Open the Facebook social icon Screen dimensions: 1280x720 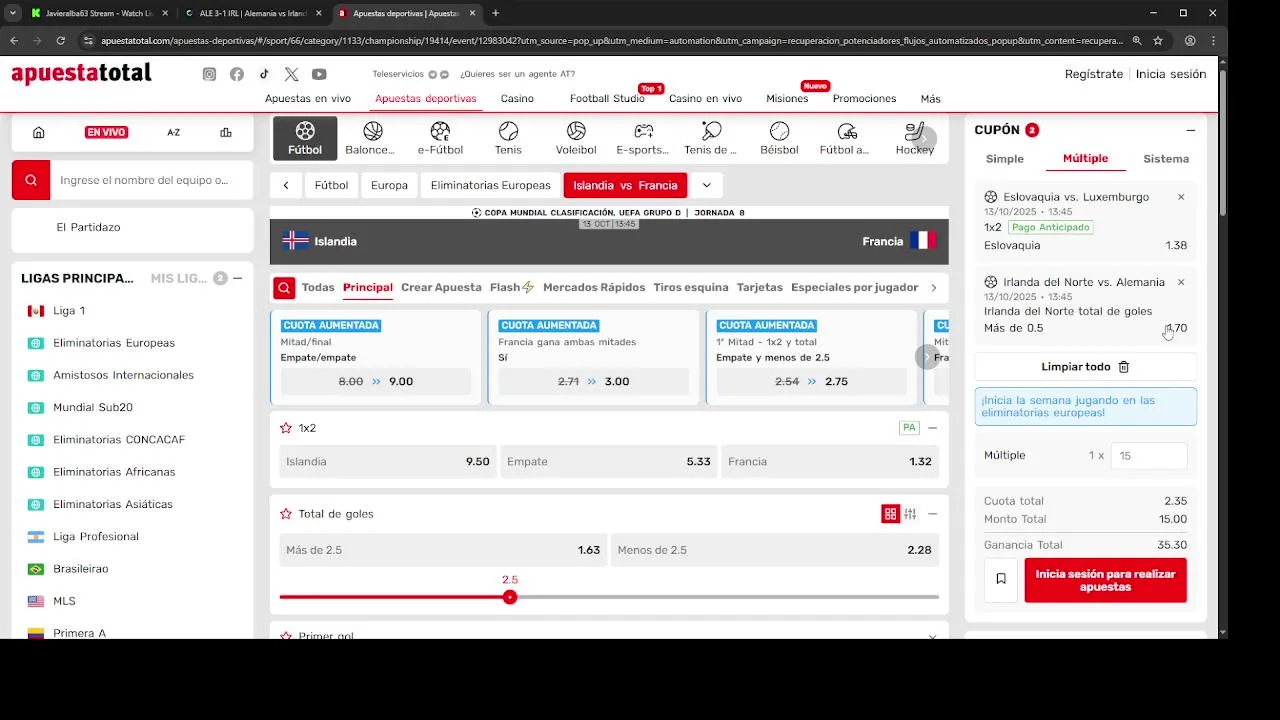(237, 74)
